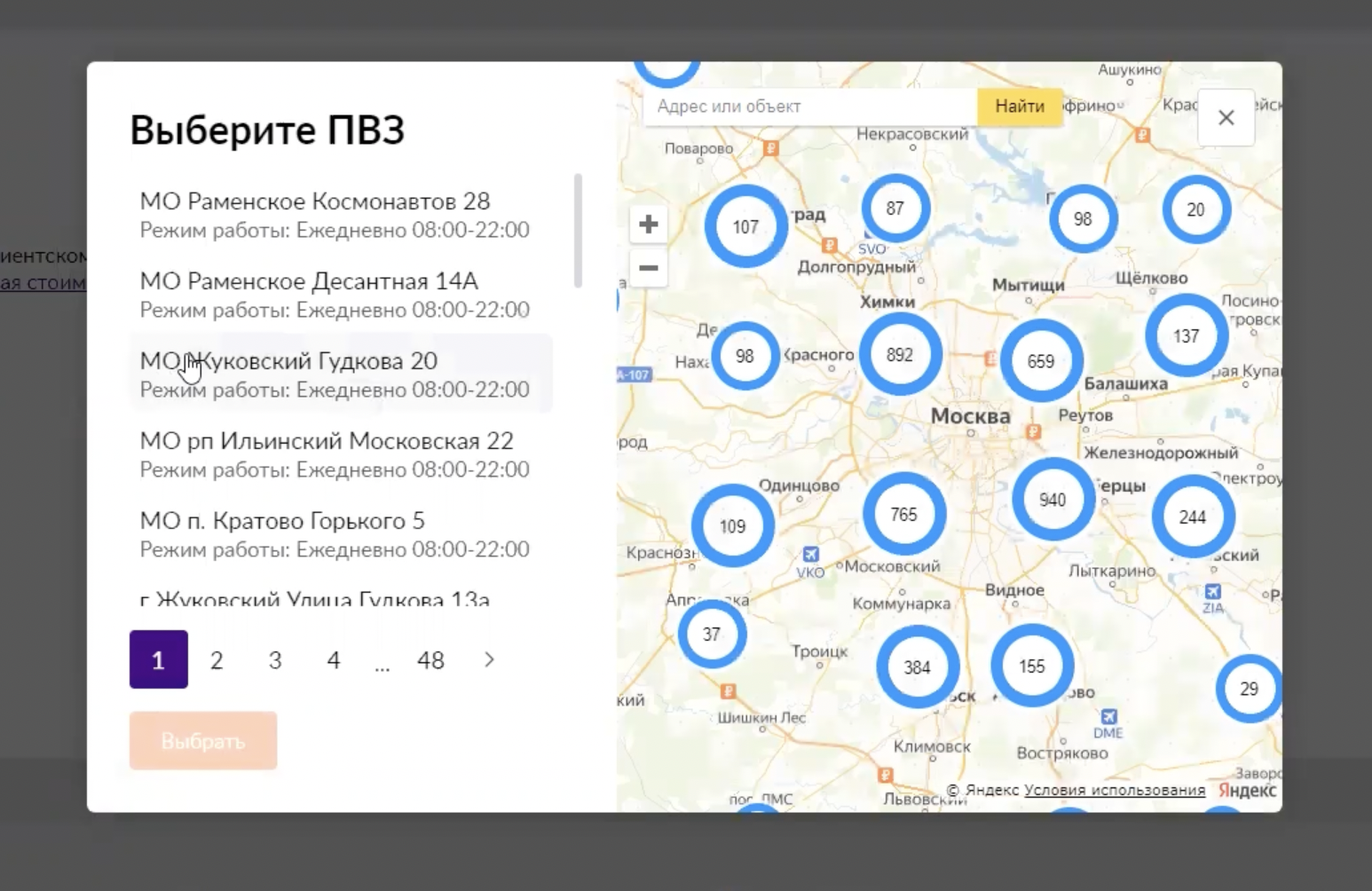
Task: Open the 137 cluster marker
Action: point(1186,335)
